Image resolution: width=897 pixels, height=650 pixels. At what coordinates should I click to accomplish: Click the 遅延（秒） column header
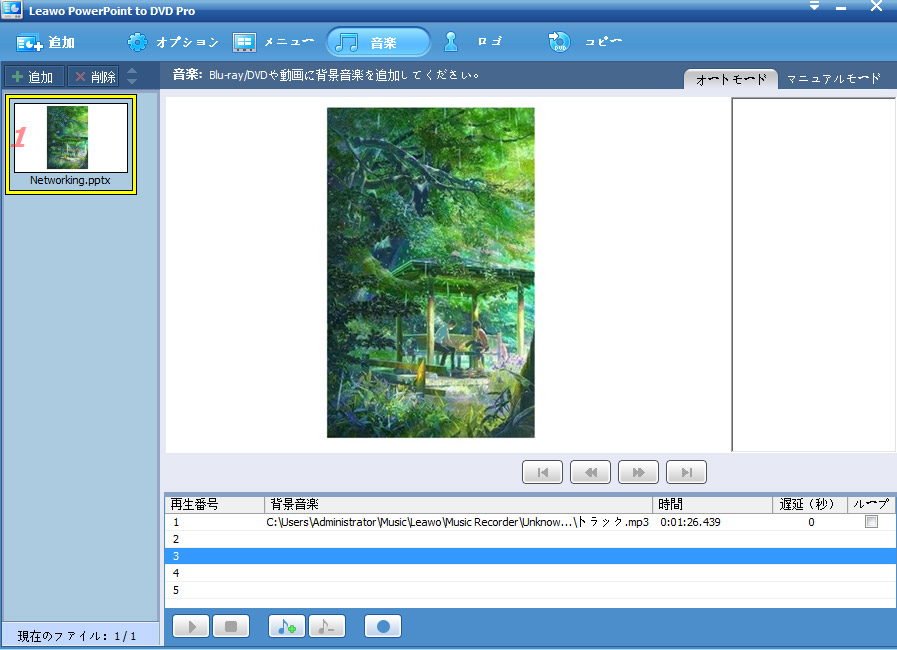click(x=809, y=504)
